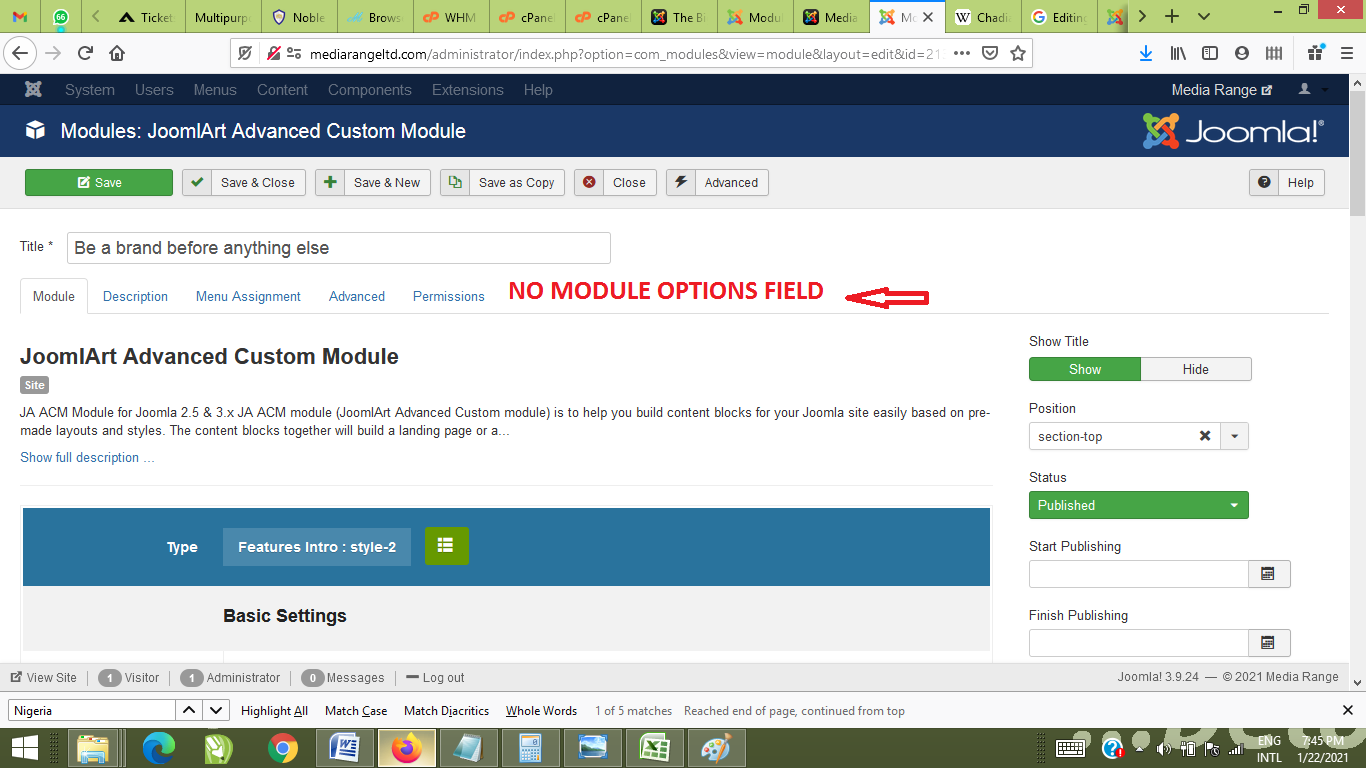Open the Calculator from the taskbar
This screenshot has width=1366, height=768.
[531, 748]
